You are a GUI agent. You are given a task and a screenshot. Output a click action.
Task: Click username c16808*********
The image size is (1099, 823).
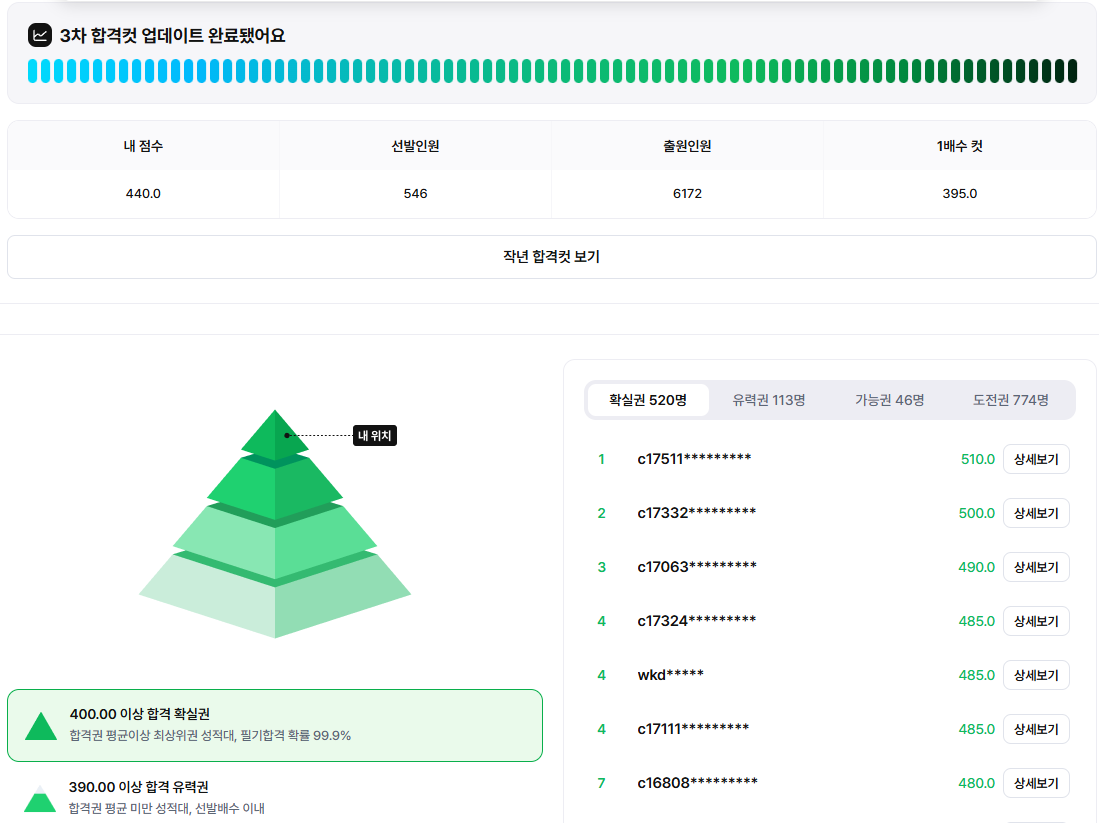click(x=697, y=783)
